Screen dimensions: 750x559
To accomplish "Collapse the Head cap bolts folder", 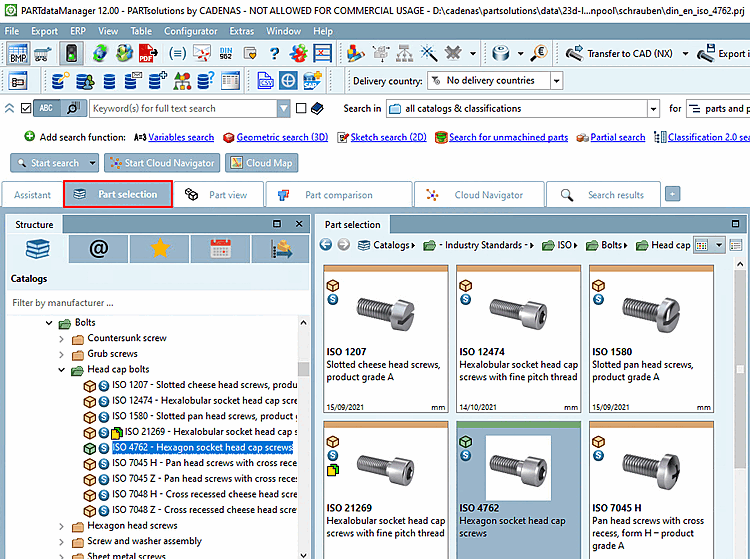I will click(62, 370).
